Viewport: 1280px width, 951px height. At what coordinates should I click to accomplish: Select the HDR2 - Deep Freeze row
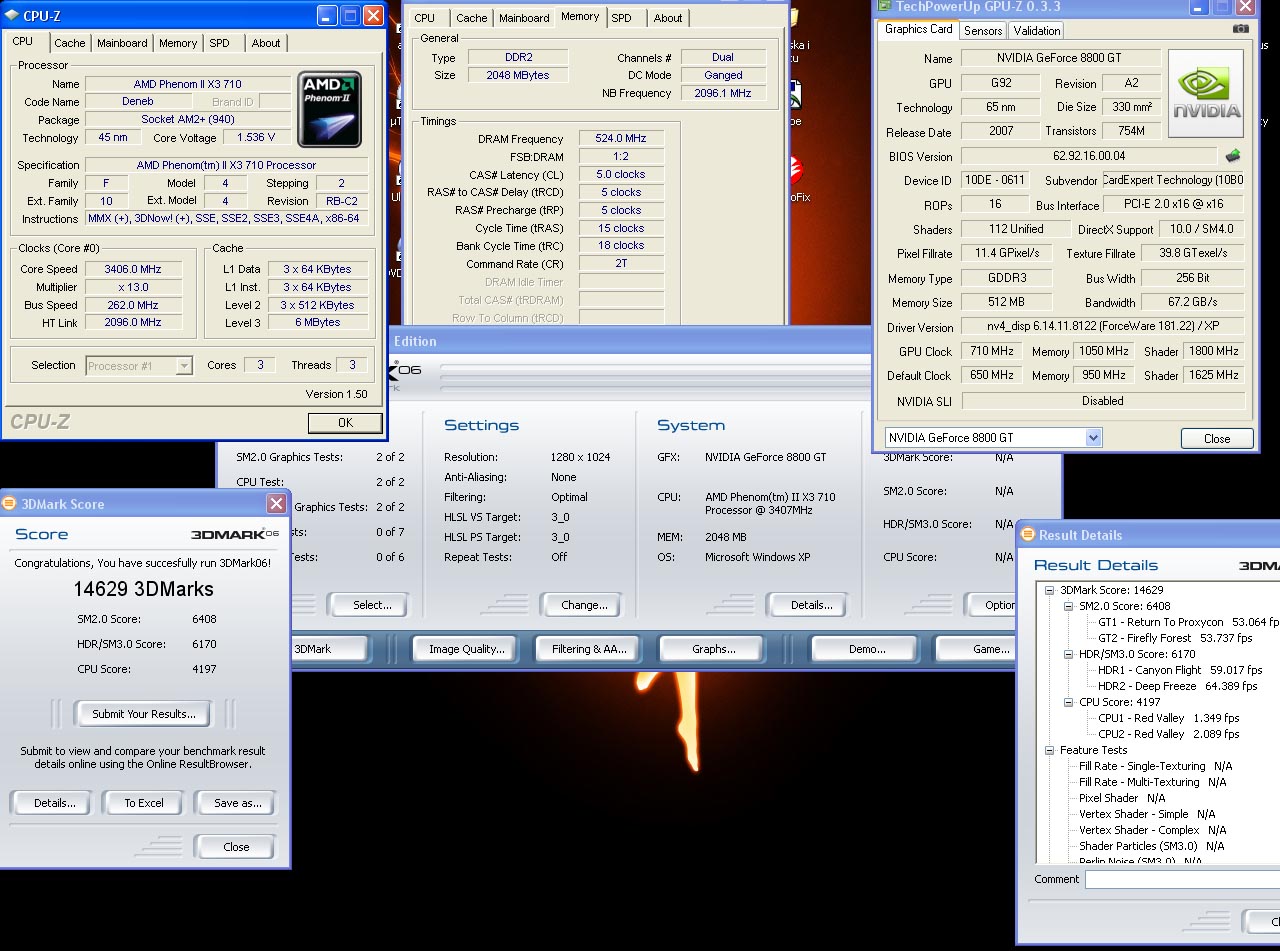point(1177,686)
